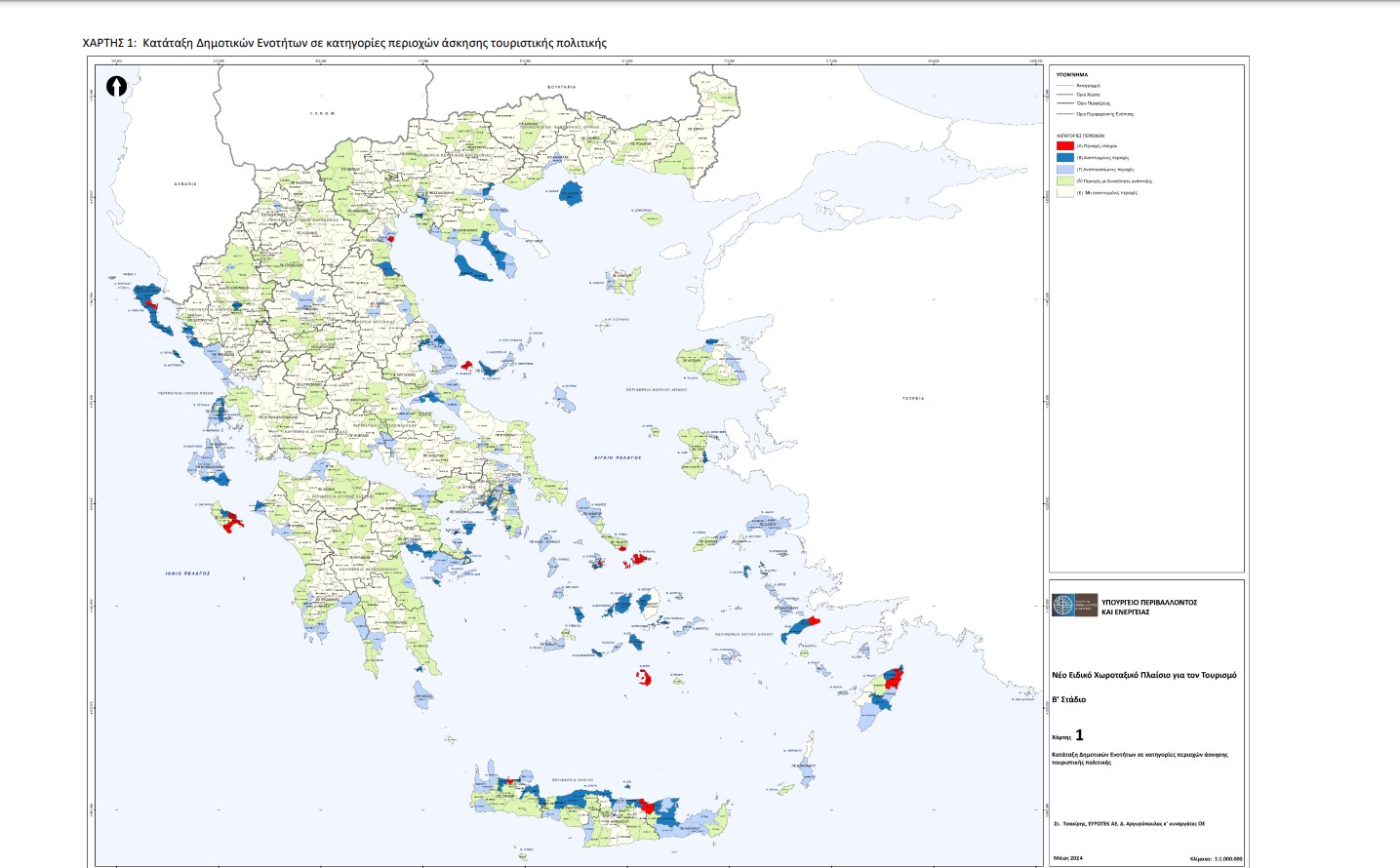Click the ΥΠΟΜΝΗΜΑ legend heading

[1071, 75]
